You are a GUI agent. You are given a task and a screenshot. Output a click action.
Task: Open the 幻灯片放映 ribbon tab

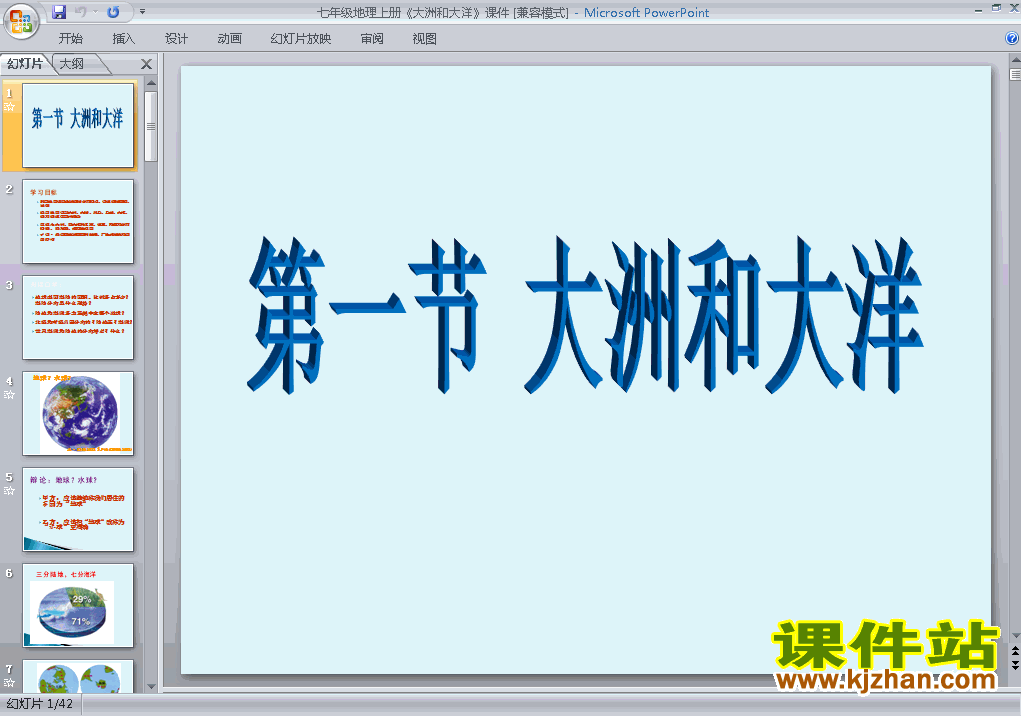(301, 39)
